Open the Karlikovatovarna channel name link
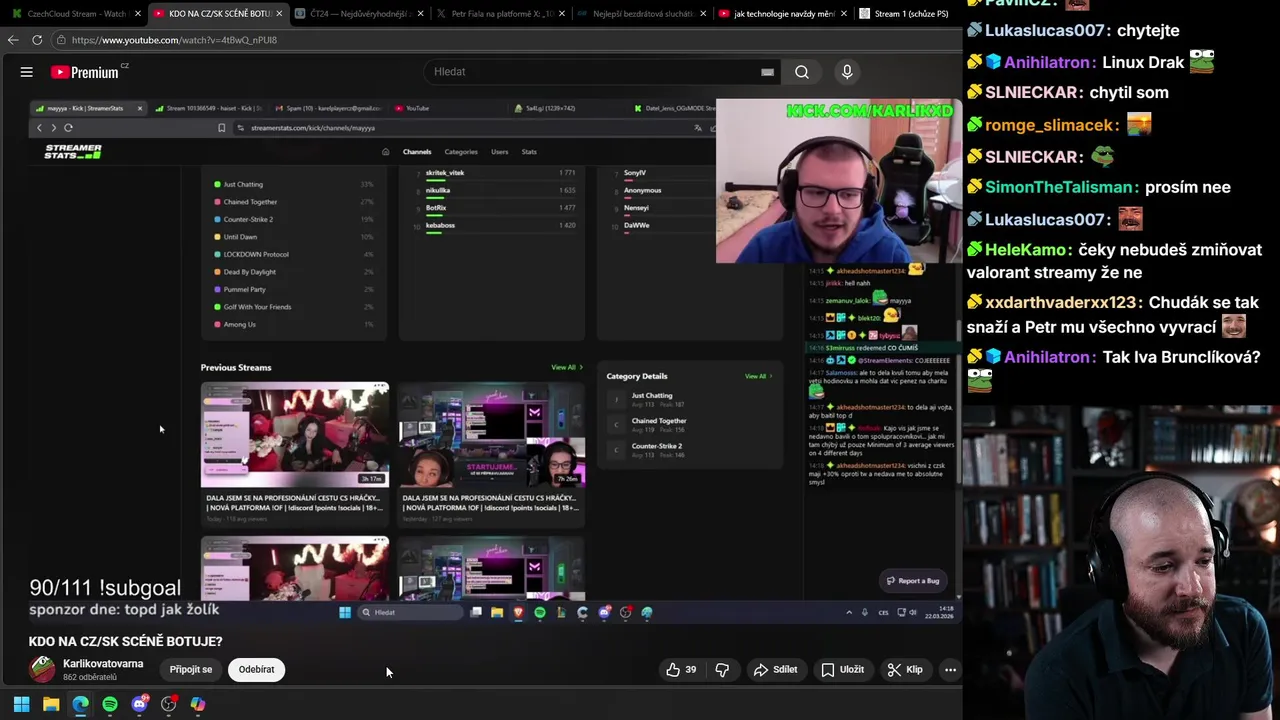 [x=103, y=664]
